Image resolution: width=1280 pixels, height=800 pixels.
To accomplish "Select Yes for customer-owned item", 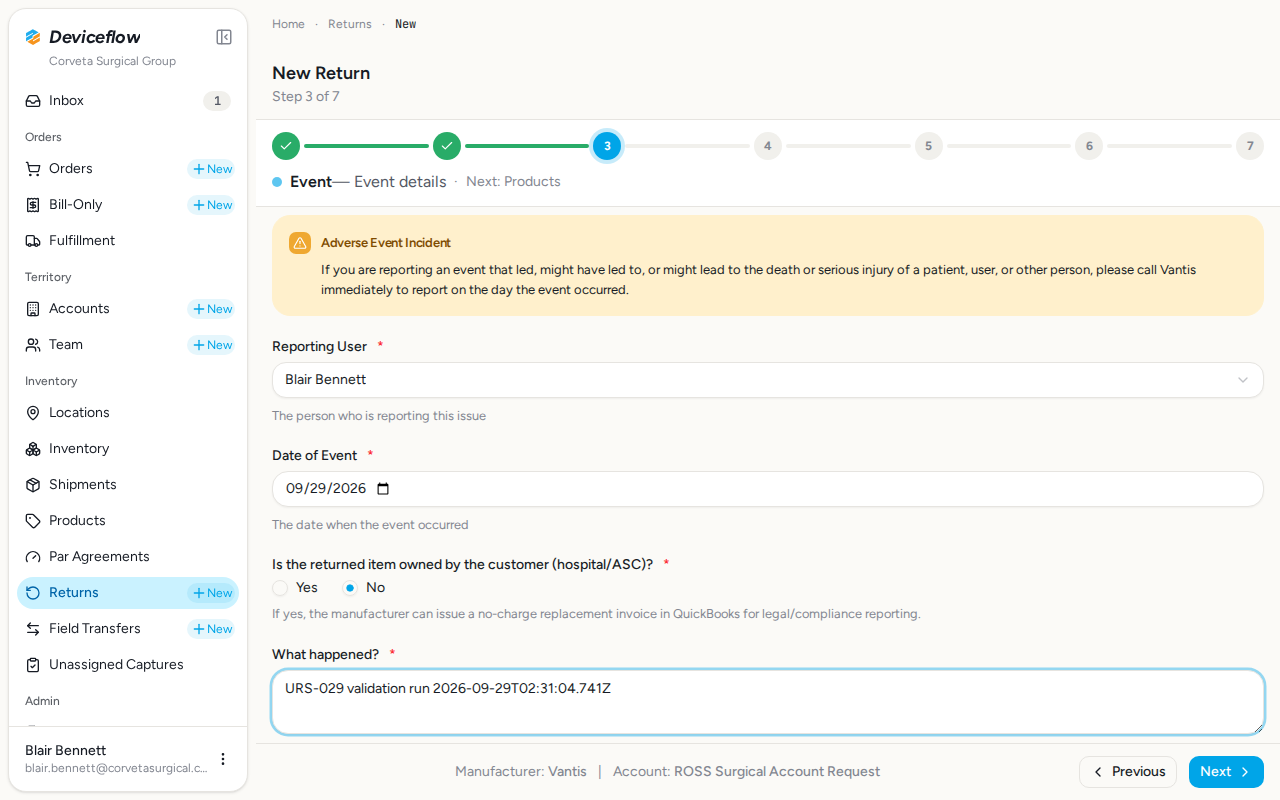I will tap(280, 588).
